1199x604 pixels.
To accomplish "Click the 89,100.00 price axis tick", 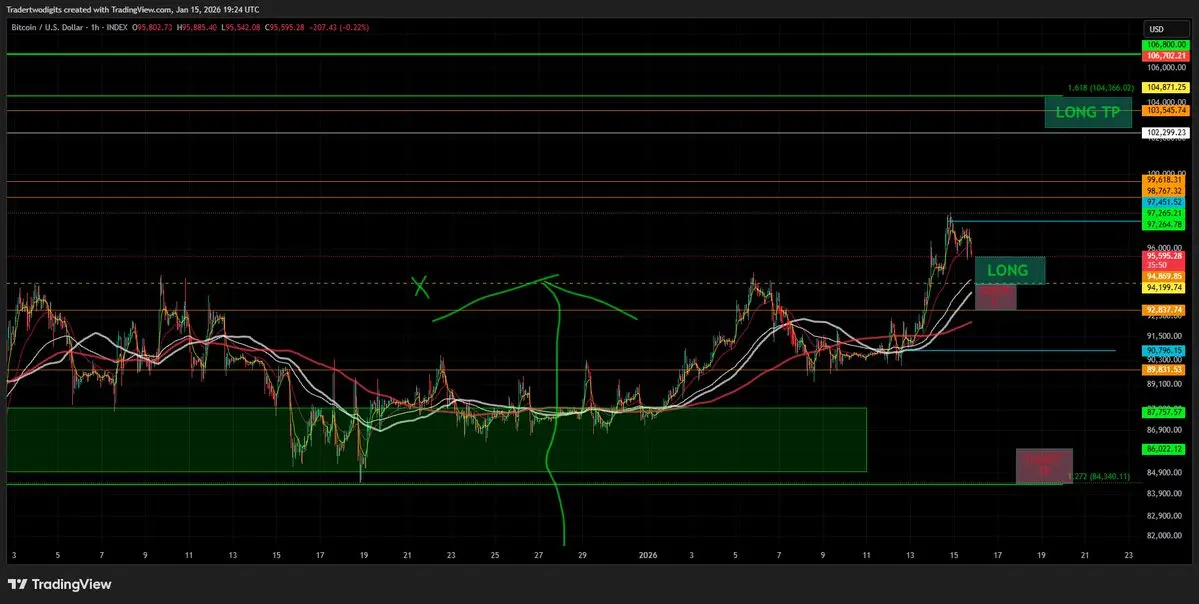I will click(1165, 384).
